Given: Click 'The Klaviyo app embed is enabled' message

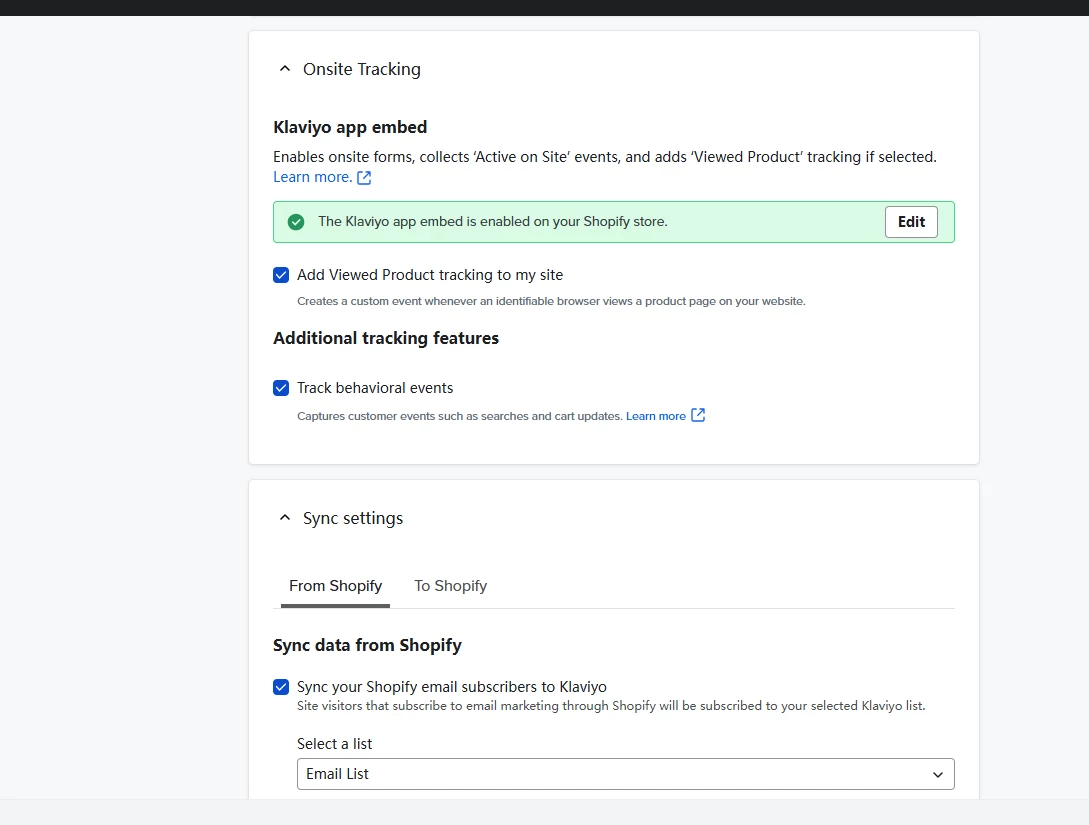Looking at the screenshot, I should (492, 222).
